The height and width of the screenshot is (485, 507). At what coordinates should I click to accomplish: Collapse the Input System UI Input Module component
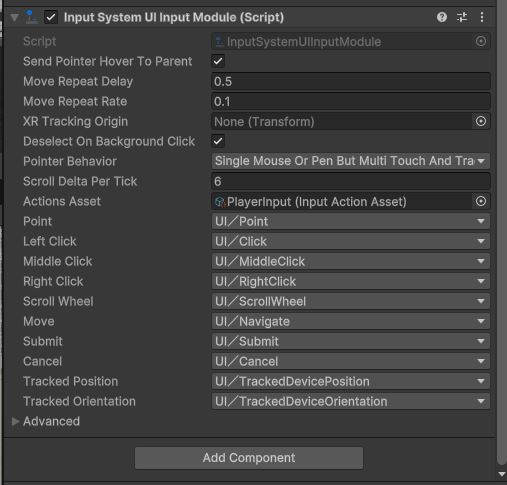pos(14,17)
